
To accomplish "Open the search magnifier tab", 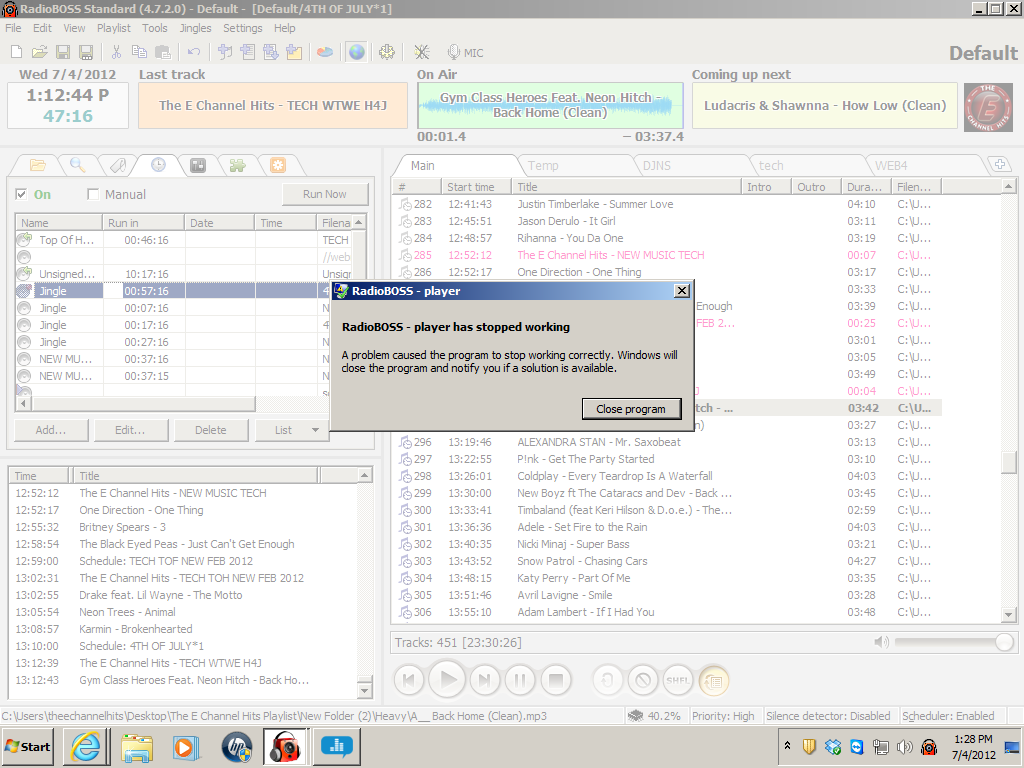I will [78, 165].
